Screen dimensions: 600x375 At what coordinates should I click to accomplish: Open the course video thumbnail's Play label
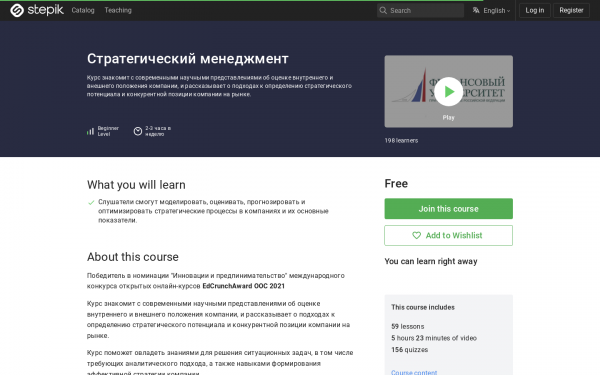point(448,117)
